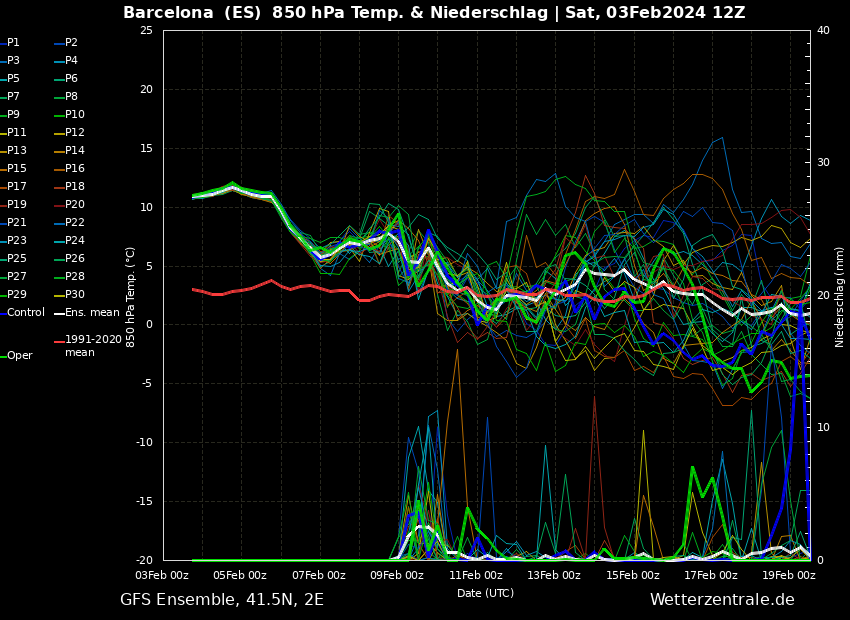Click the Oper legend label
This screenshot has height=620, width=850.
pos(20,356)
